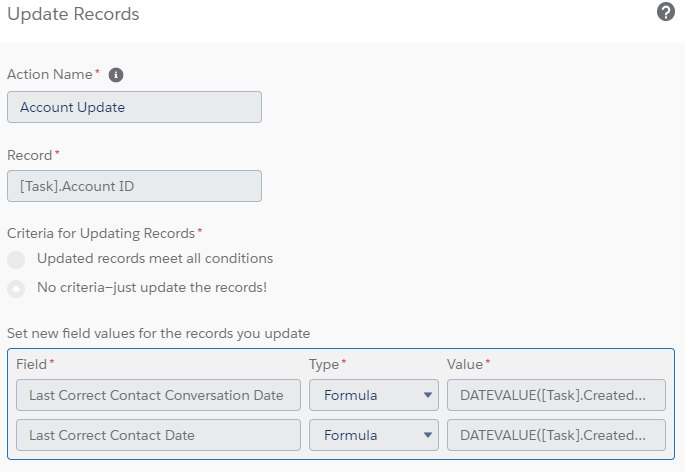
Task: Click the 'Type' column header
Action: coord(324,364)
